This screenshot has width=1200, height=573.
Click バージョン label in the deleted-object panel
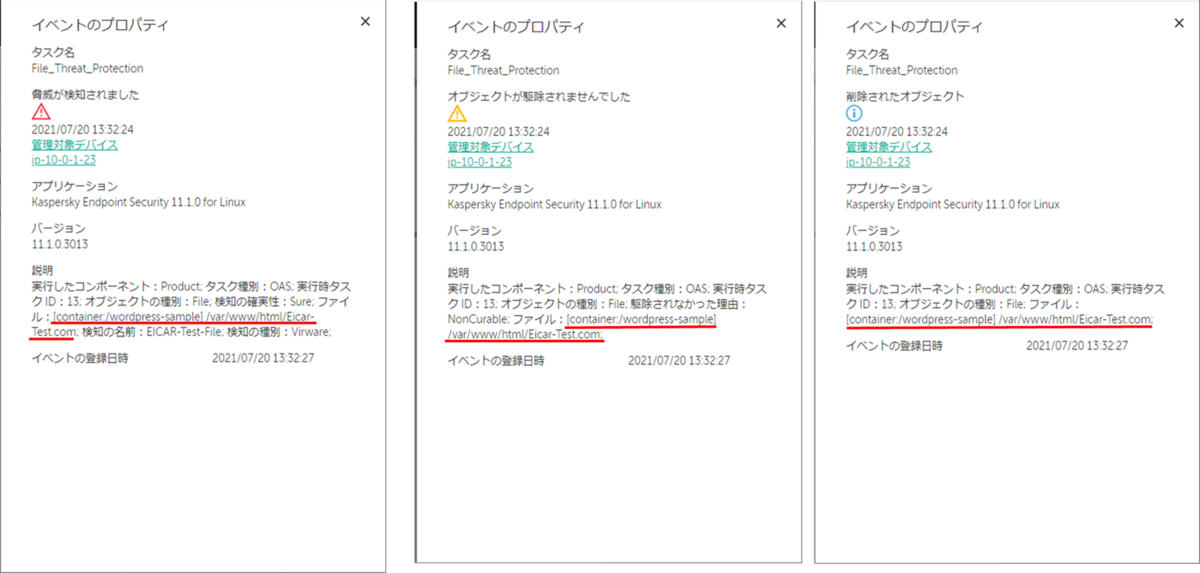pos(872,231)
